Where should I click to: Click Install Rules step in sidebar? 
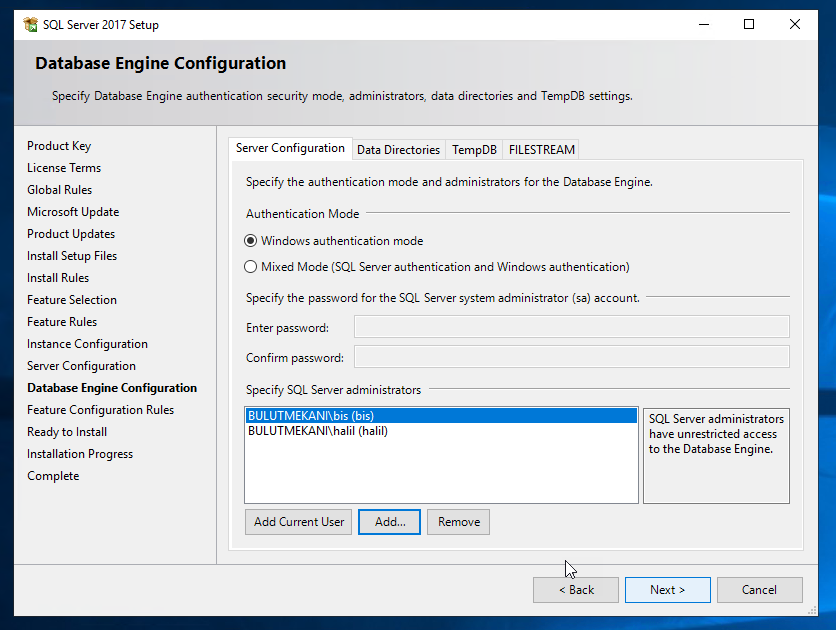(58, 278)
